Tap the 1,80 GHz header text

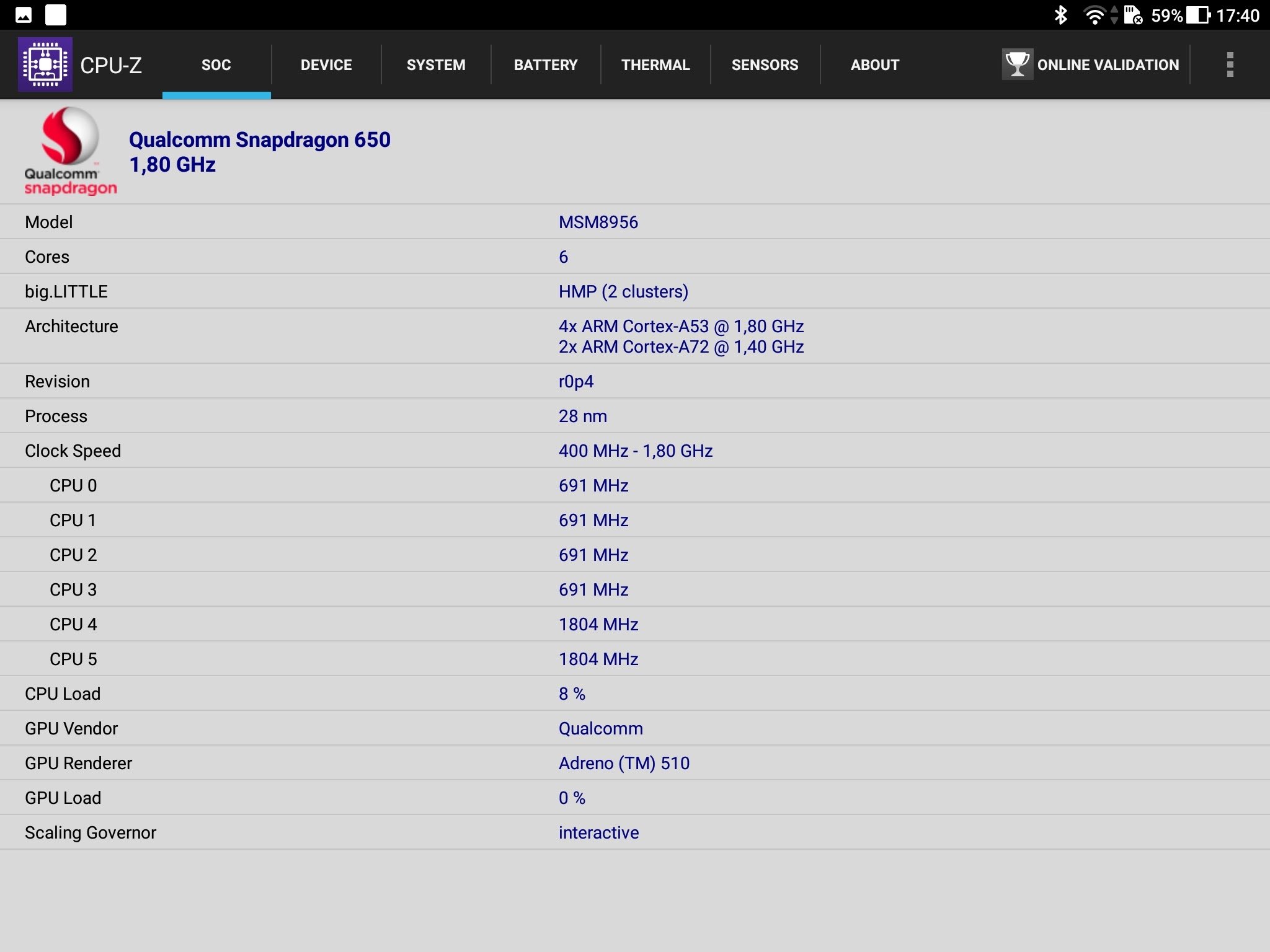[172, 165]
